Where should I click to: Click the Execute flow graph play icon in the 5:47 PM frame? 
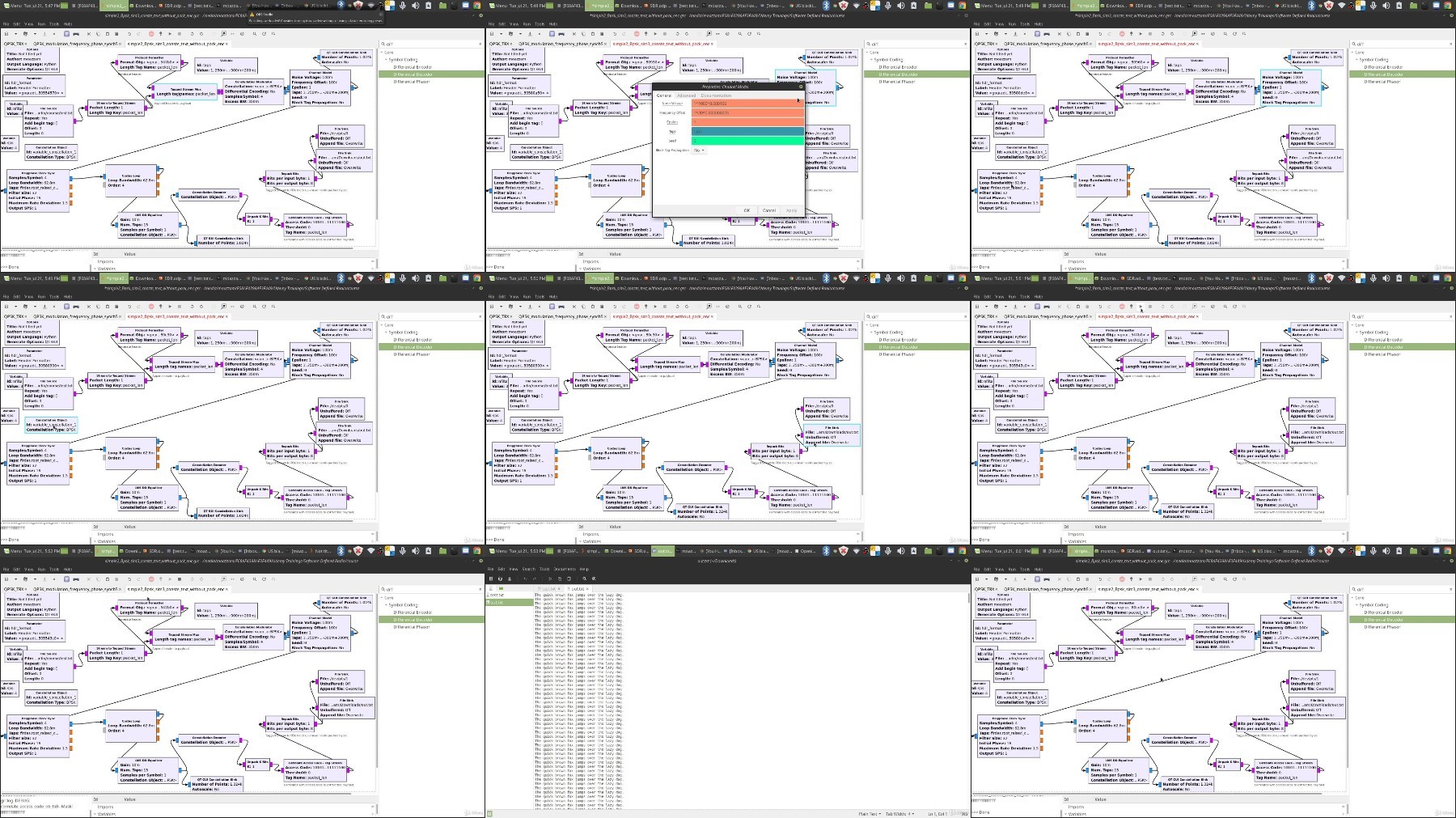click(x=170, y=34)
